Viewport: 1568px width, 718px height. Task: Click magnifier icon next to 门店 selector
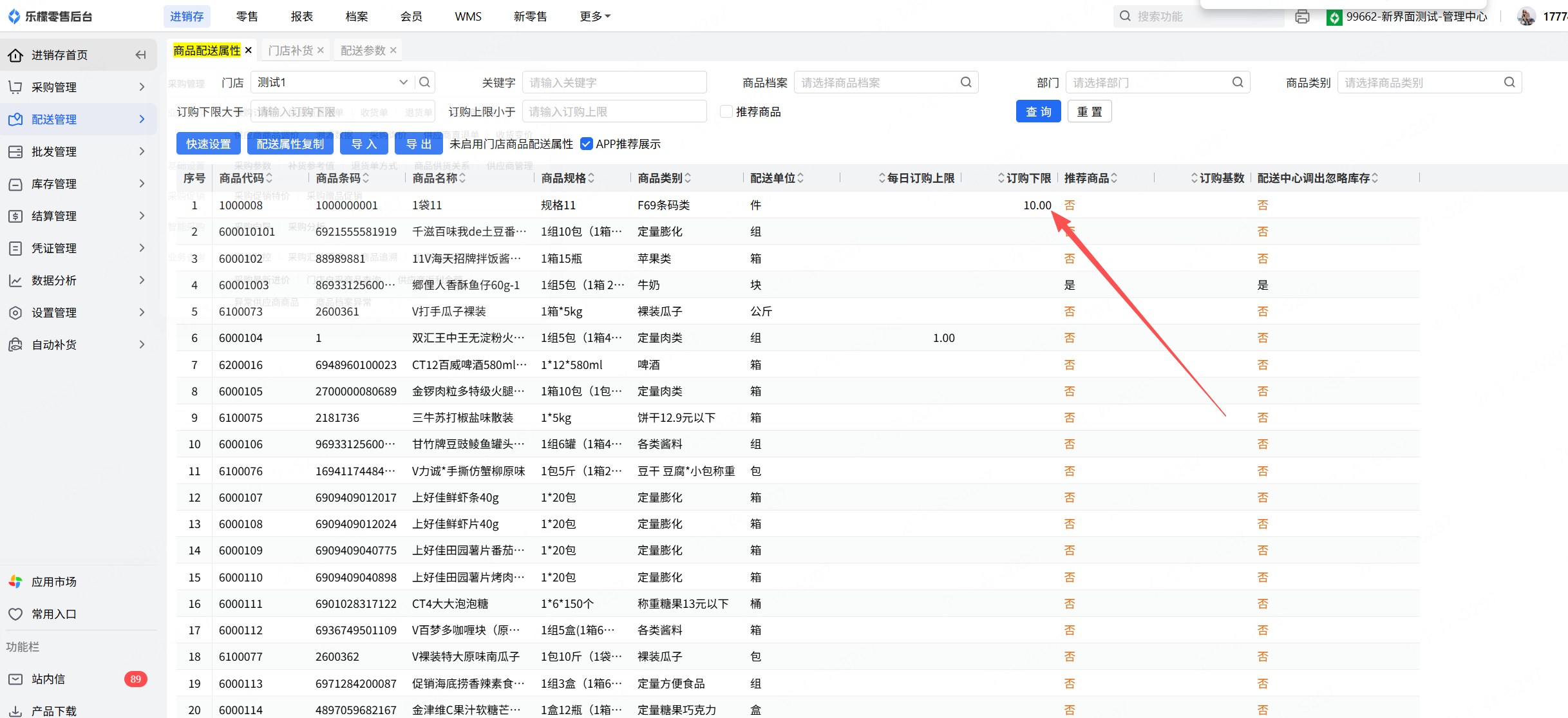[x=424, y=82]
